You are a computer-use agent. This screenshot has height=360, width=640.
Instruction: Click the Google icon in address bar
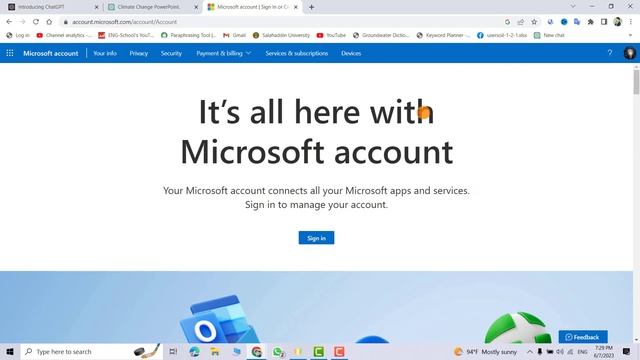(507, 22)
